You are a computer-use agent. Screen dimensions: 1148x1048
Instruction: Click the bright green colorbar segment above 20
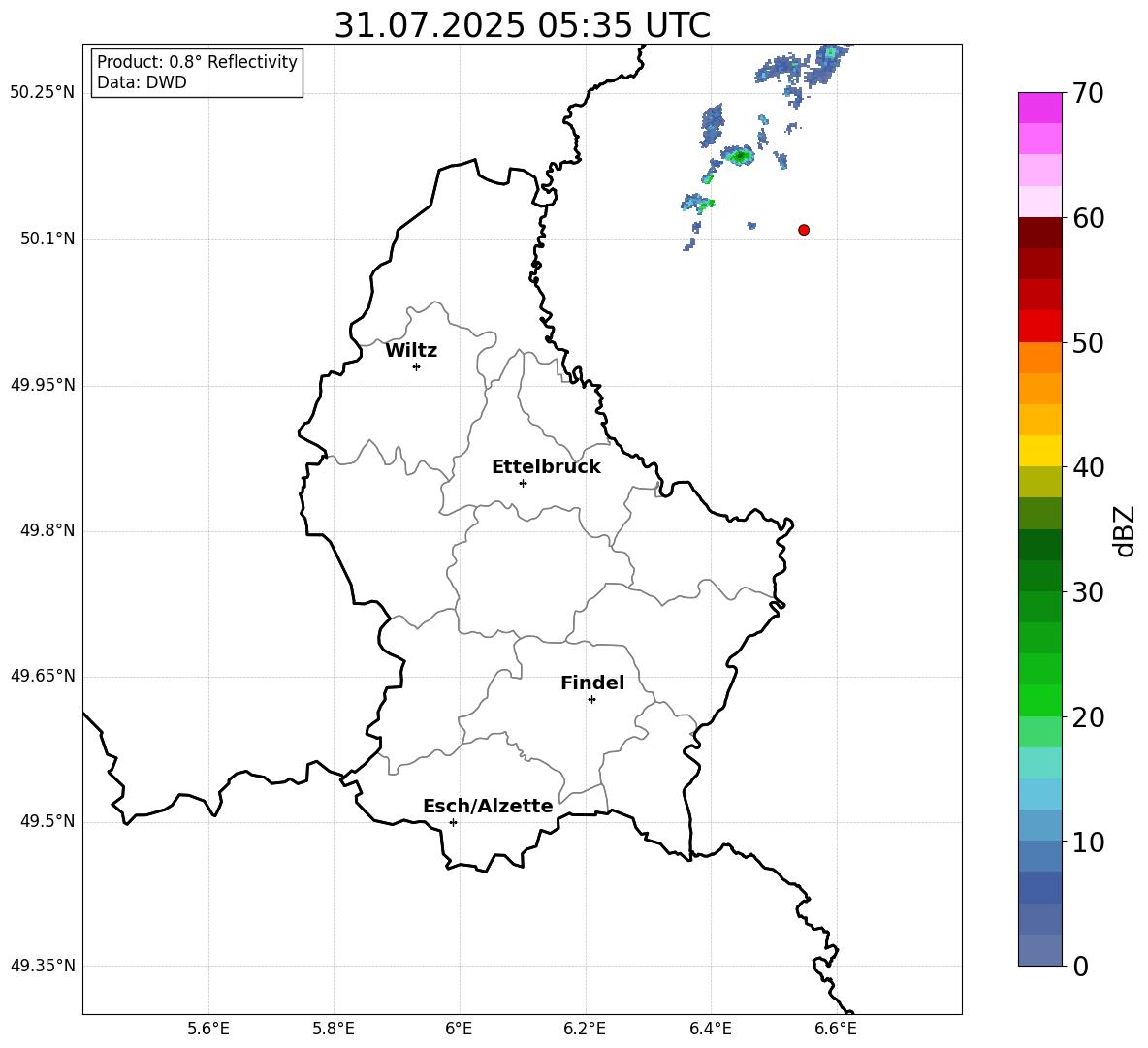point(1040,700)
